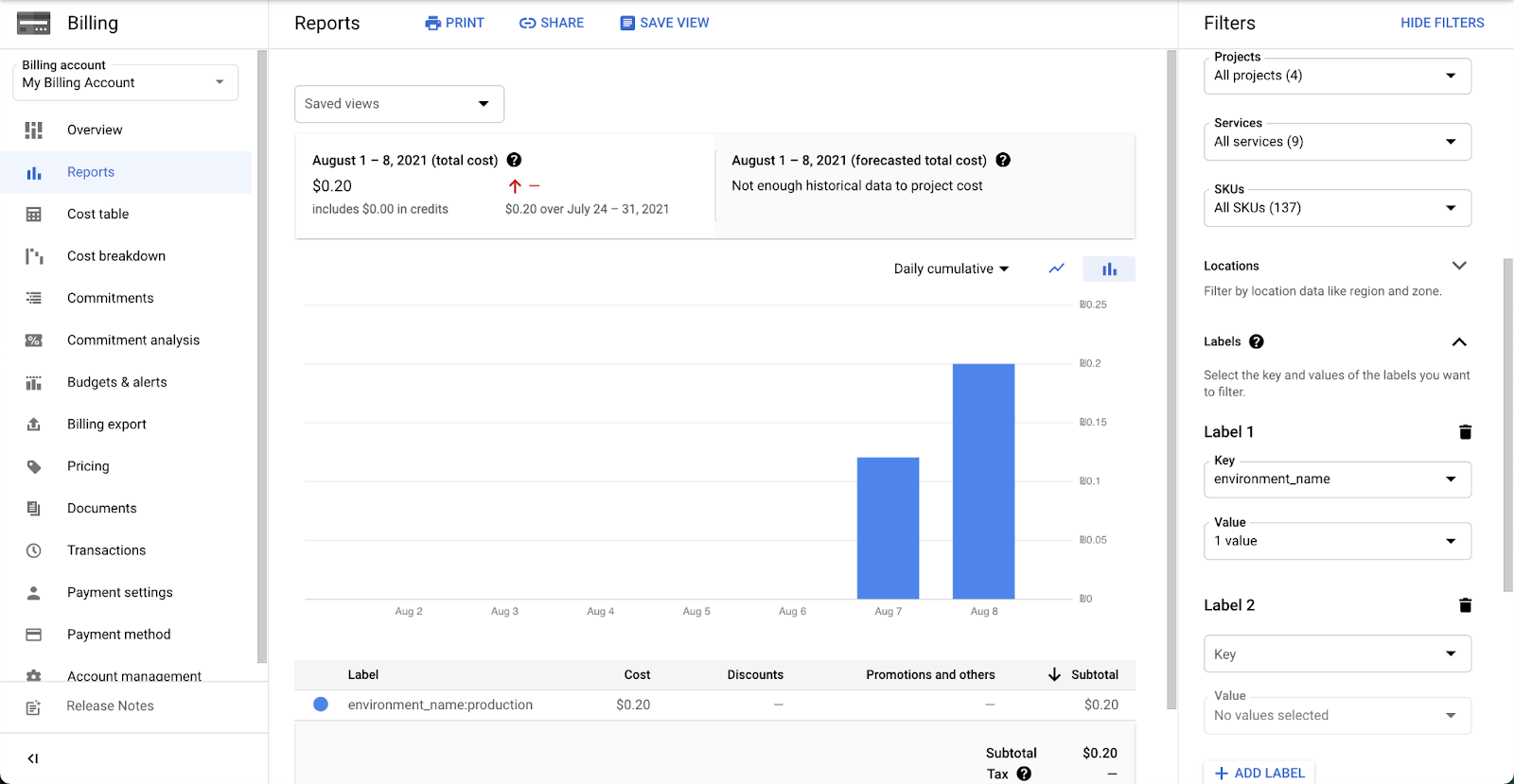1514x784 pixels.
Task: Delete Label 1 using trash icon
Action: tap(1465, 432)
